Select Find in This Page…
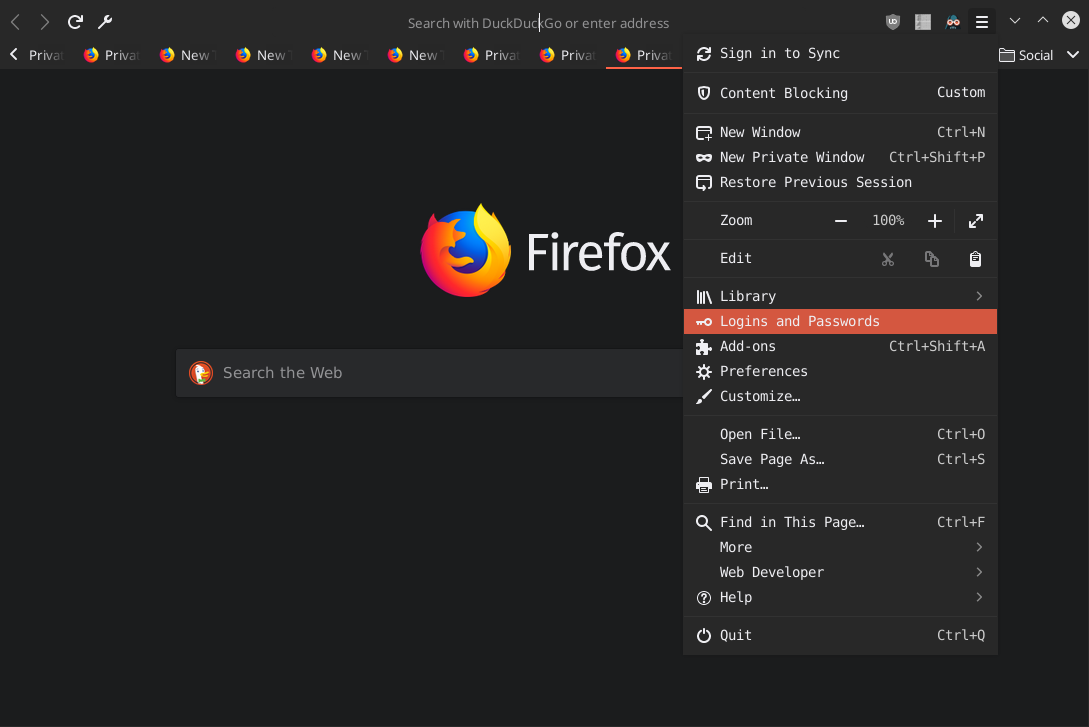 tap(840, 522)
